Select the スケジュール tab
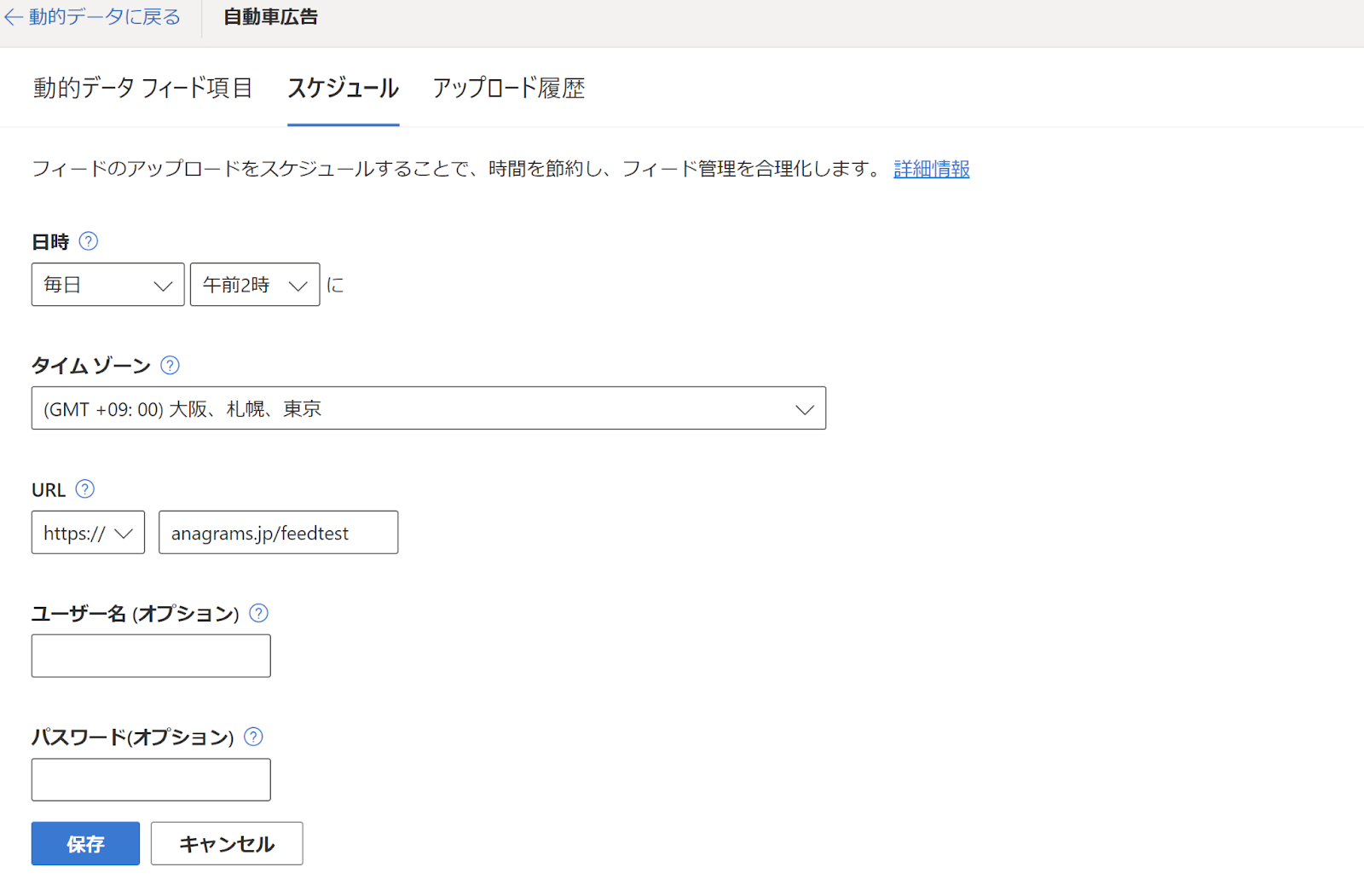This screenshot has height=896, width=1364. click(x=343, y=88)
